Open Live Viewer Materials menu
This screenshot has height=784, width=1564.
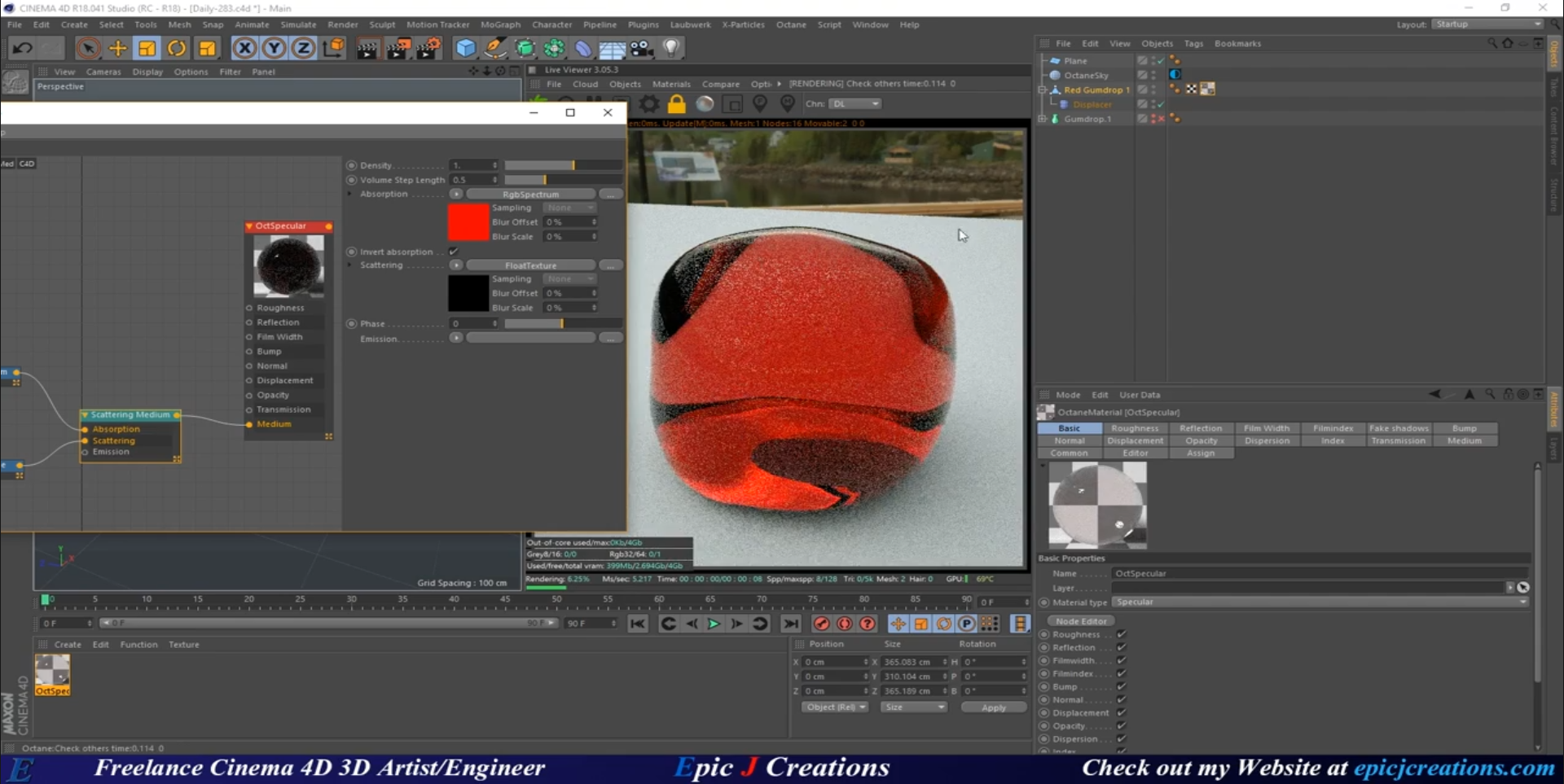point(671,84)
